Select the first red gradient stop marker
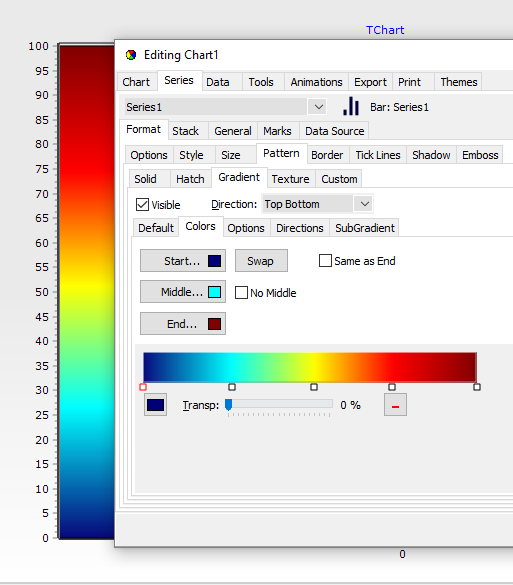513x585 pixels. pyautogui.click(x=143, y=387)
